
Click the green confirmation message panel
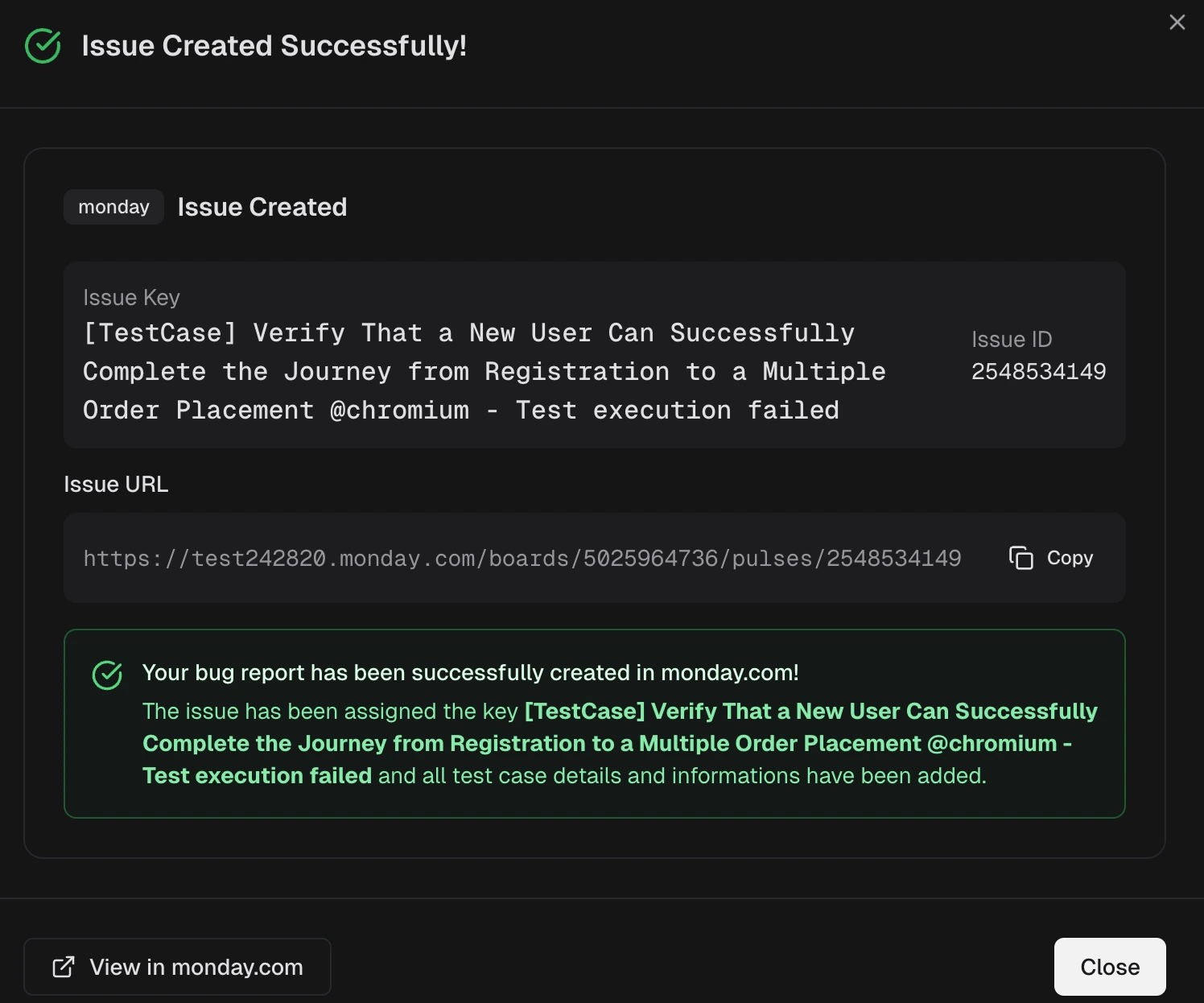click(594, 723)
